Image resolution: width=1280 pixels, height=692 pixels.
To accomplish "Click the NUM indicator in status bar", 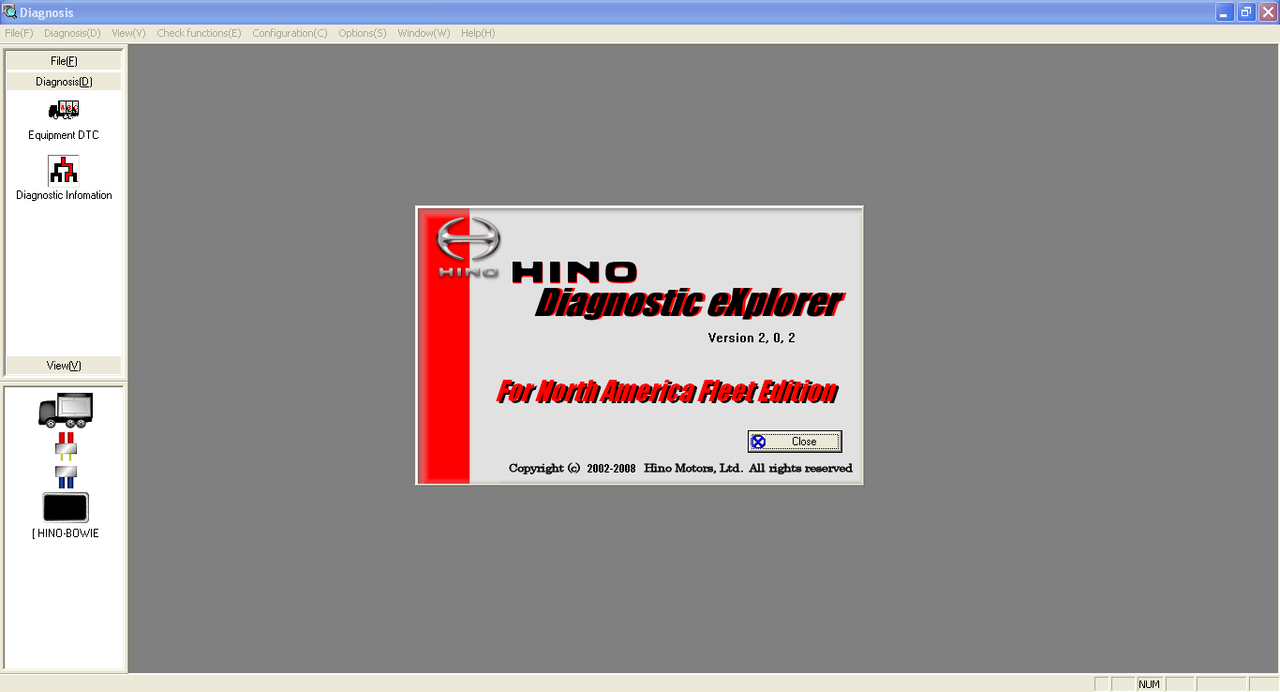I will [x=1149, y=684].
